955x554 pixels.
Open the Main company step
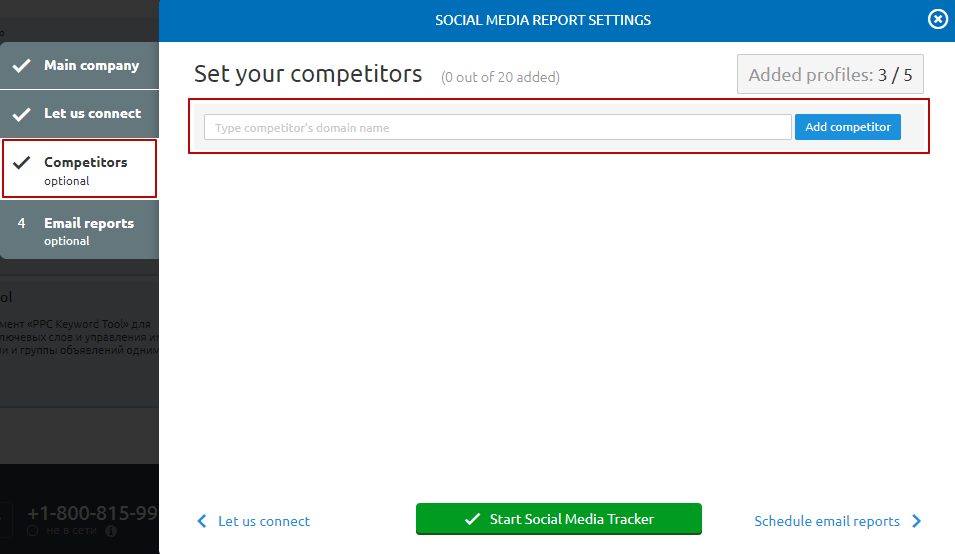(x=79, y=65)
